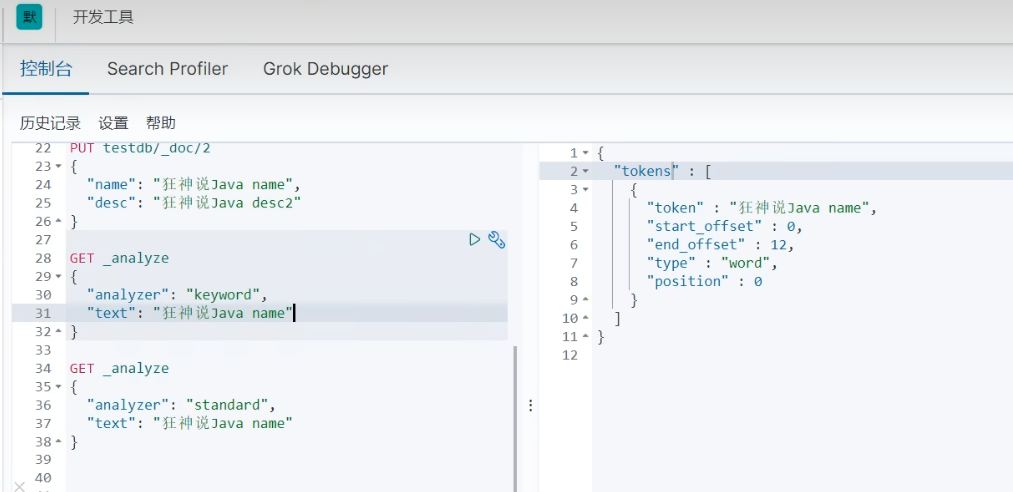This screenshot has width=1013, height=492.
Task: Click the pane divider handle dots
Action: point(530,405)
